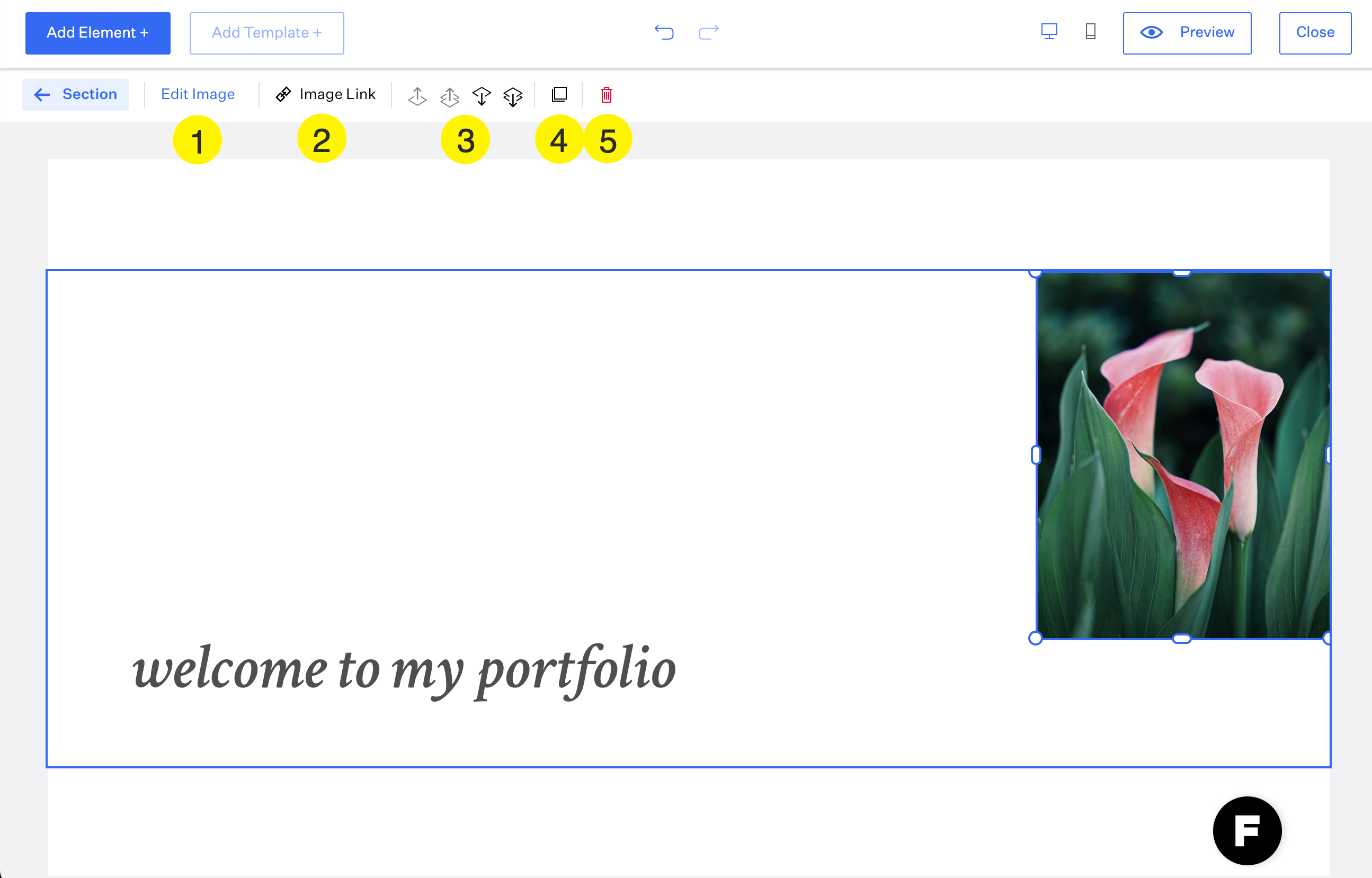Click Edit Image option
1372x878 pixels.
click(198, 95)
